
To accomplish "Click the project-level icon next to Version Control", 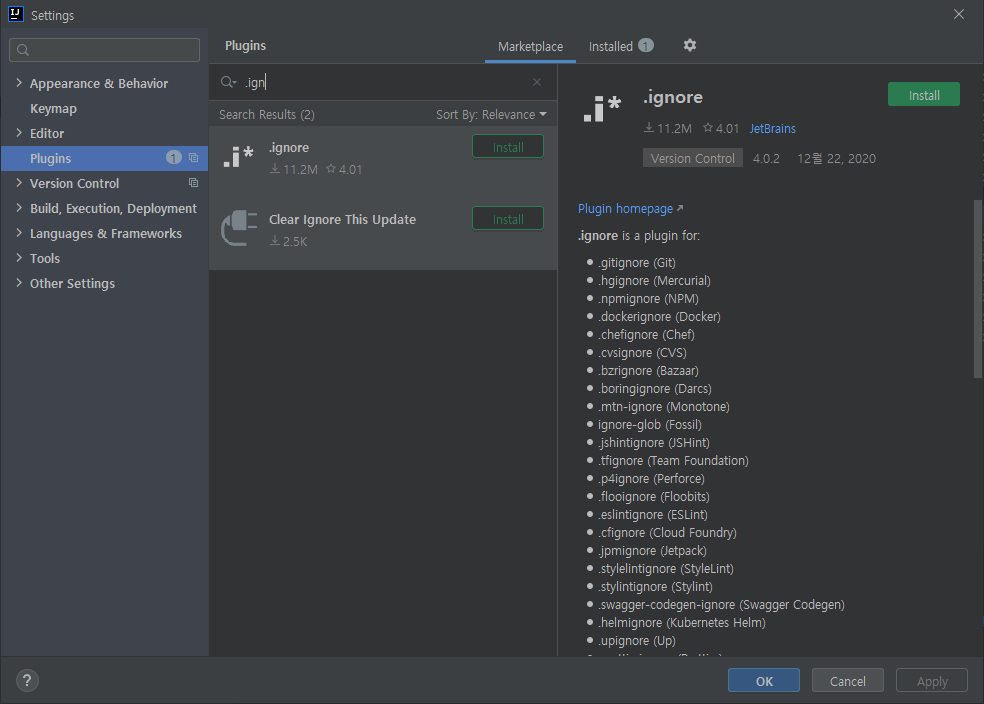I will click(193, 183).
